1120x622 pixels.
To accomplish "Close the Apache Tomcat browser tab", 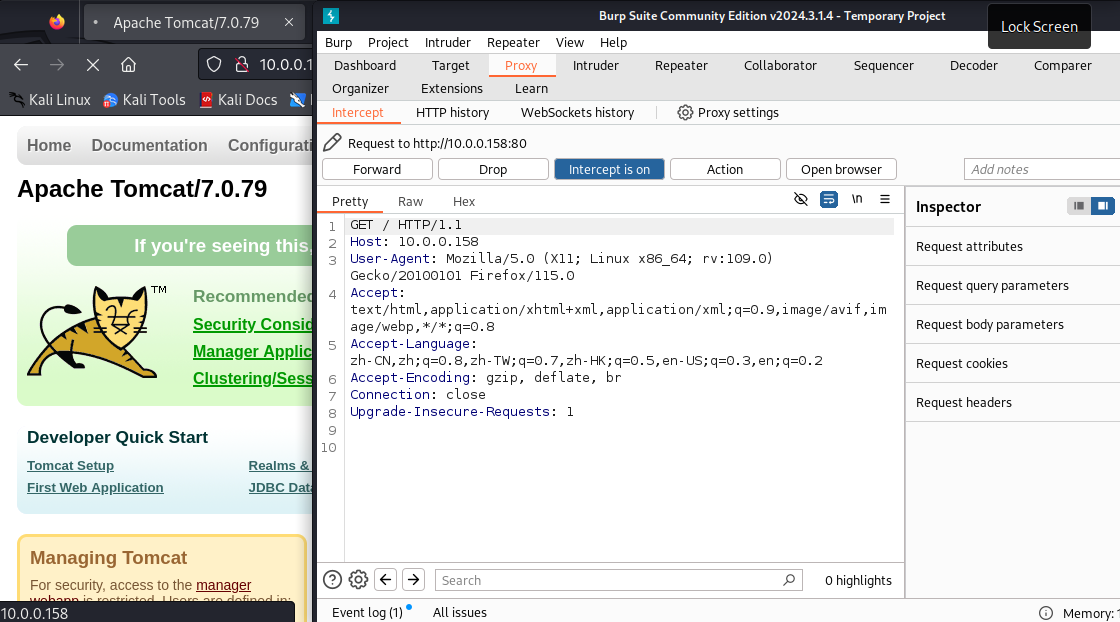I will (x=289, y=22).
